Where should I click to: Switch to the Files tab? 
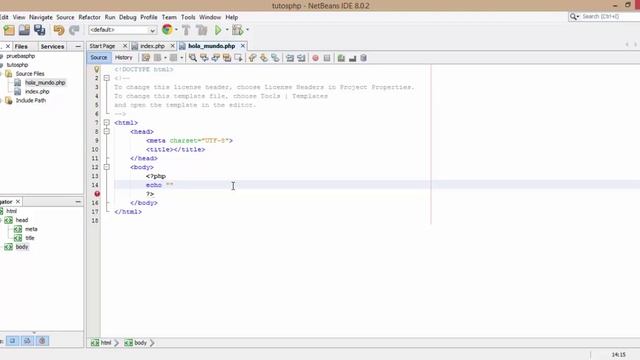21,47
